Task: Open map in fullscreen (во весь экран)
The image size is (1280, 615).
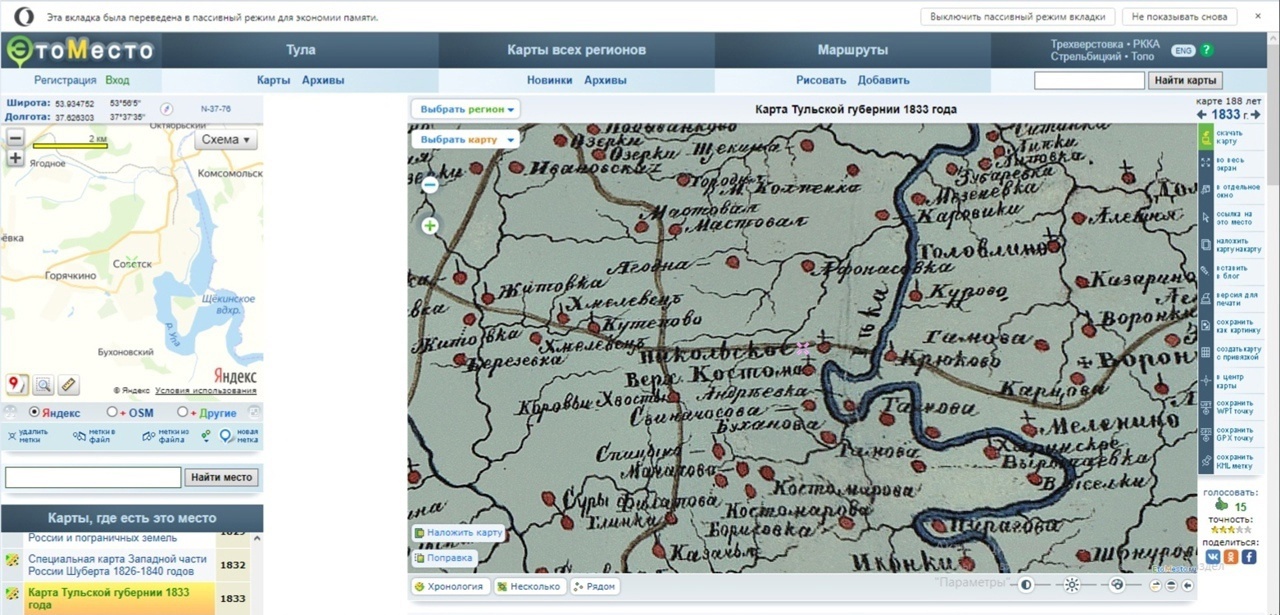Action: (1206, 164)
